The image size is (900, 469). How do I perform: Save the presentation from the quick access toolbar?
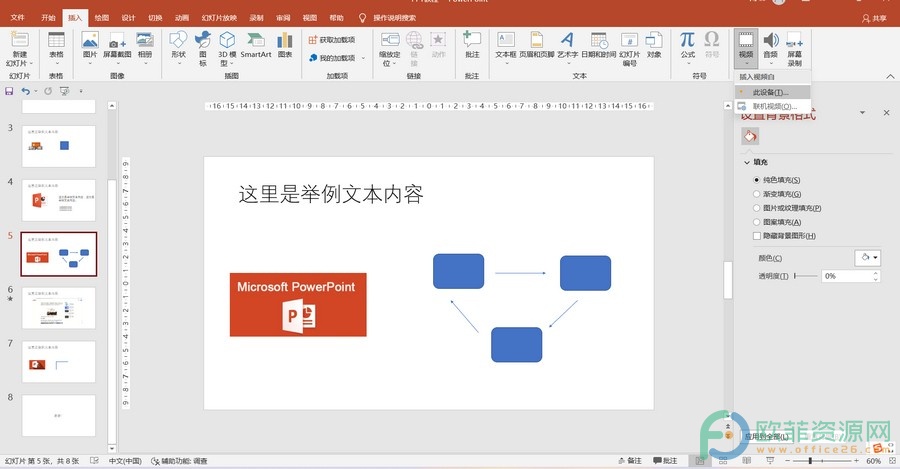[9, 91]
